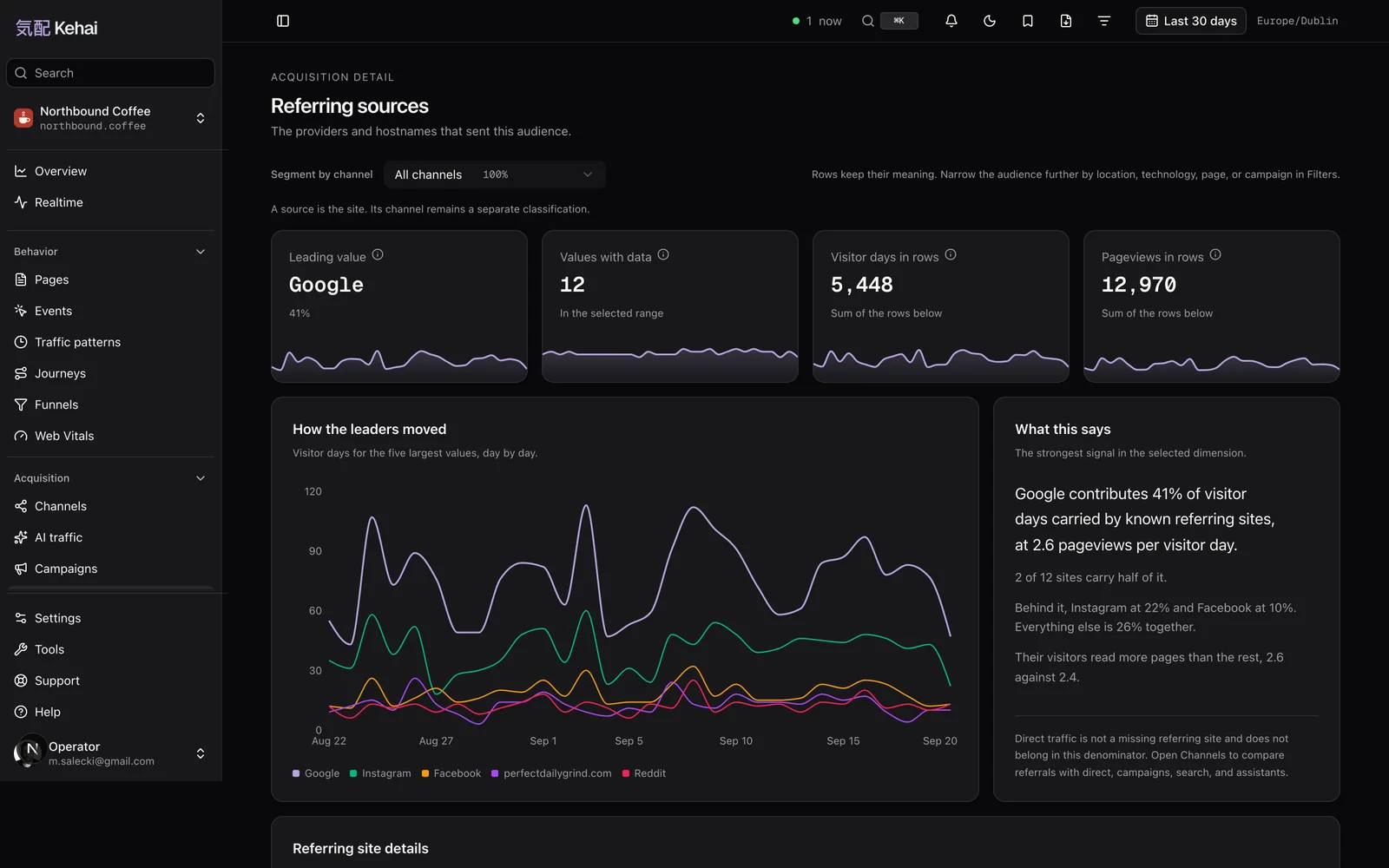Show info for Pageviews in rows
The height and width of the screenshot is (868, 1389).
coord(1215,255)
